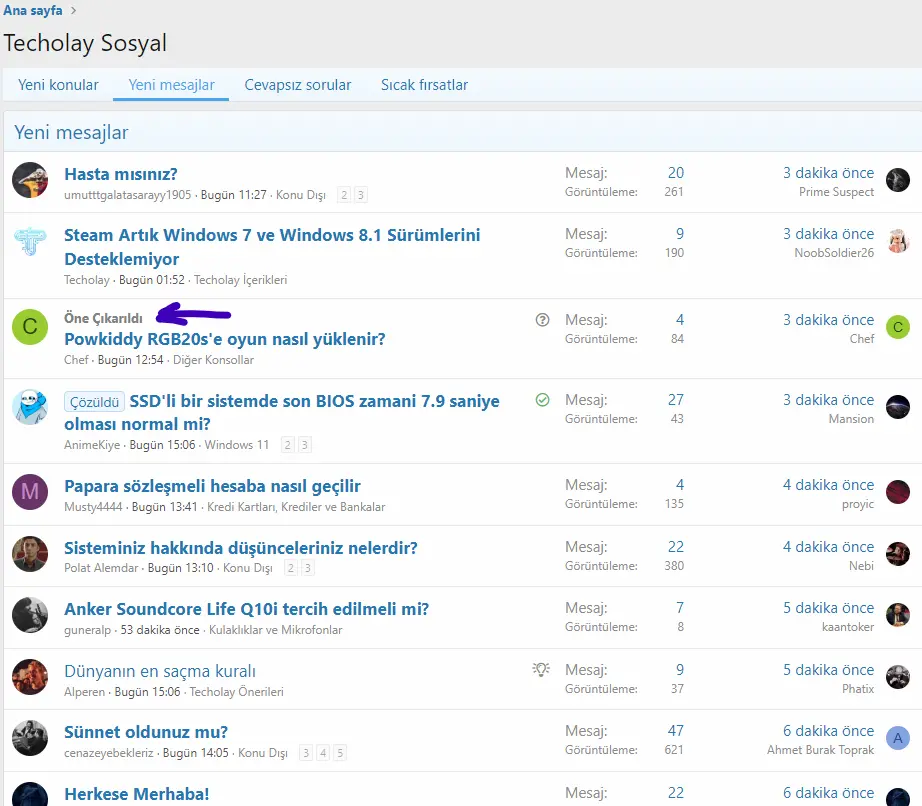Jump to page 5 of Sünnet thread
The height and width of the screenshot is (806, 922).
tap(340, 753)
